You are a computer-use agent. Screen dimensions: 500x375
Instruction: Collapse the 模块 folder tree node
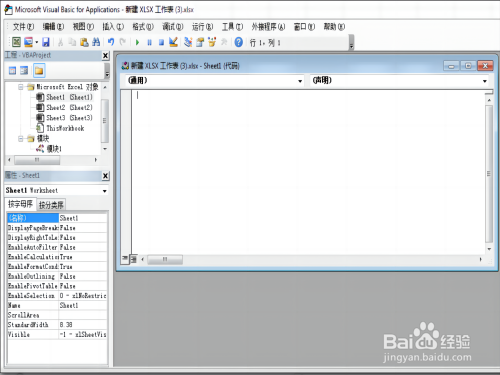[x=21, y=138]
